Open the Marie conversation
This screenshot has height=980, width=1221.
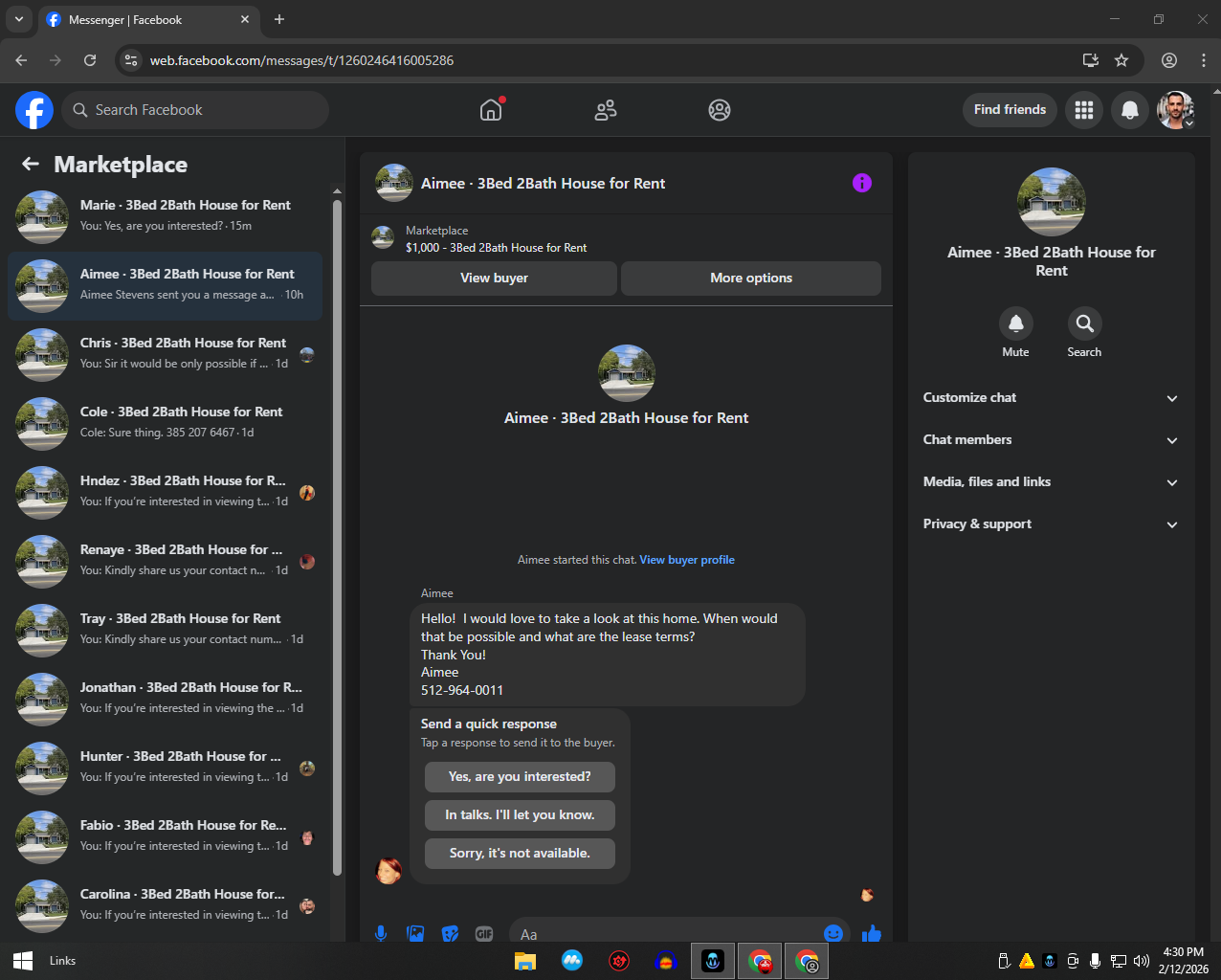(165, 216)
